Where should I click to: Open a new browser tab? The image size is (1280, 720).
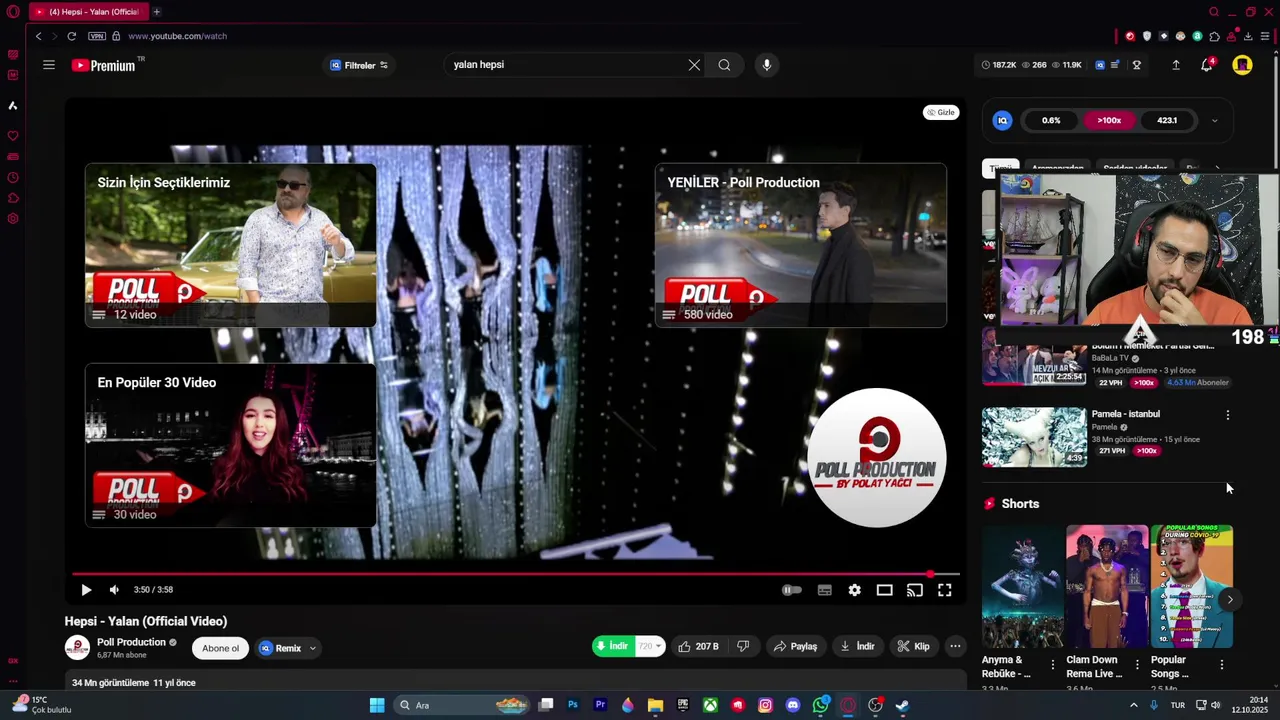(x=156, y=12)
